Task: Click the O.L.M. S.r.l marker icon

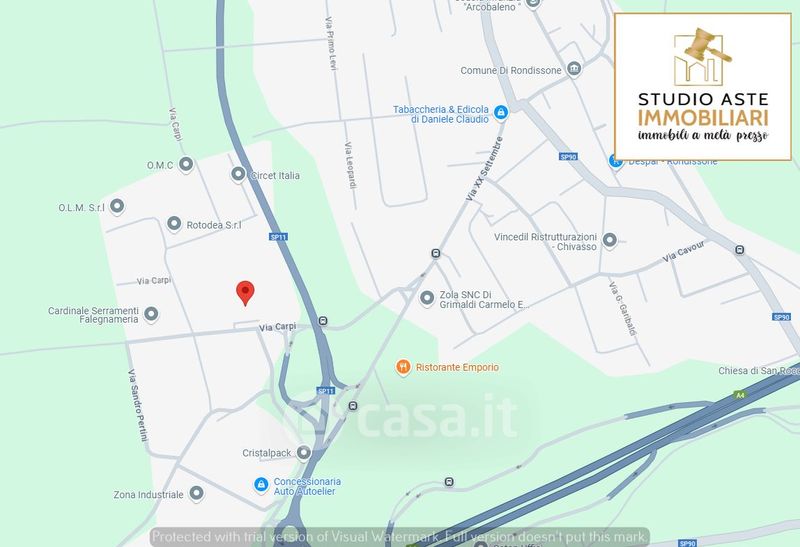Action: (x=117, y=207)
